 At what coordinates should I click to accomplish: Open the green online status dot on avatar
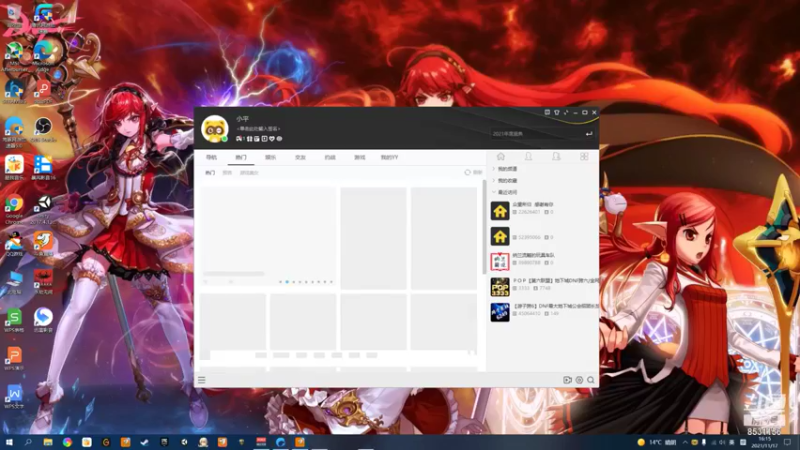[224, 139]
